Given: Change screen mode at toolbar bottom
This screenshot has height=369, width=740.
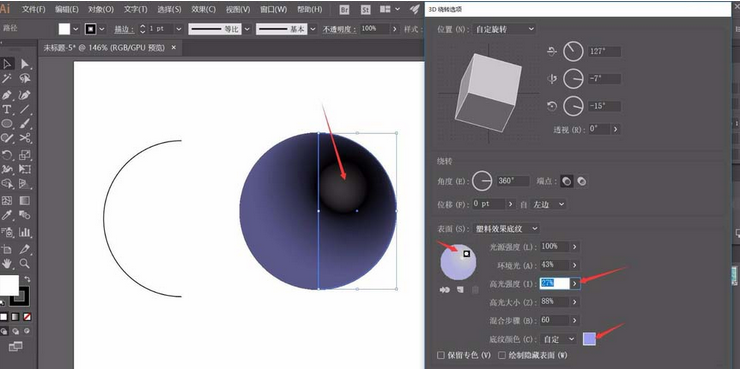Looking at the screenshot, I should pyautogui.click(x=16, y=347).
